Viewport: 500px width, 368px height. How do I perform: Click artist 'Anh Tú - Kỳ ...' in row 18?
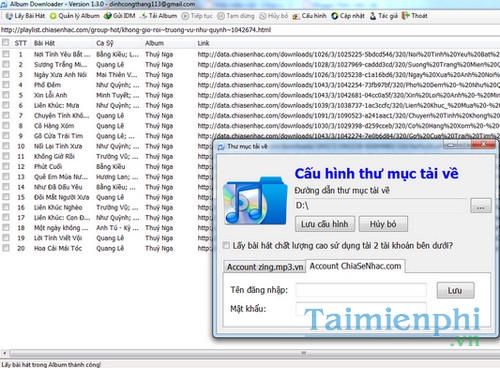pyautogui.click(x=118, y=228)
